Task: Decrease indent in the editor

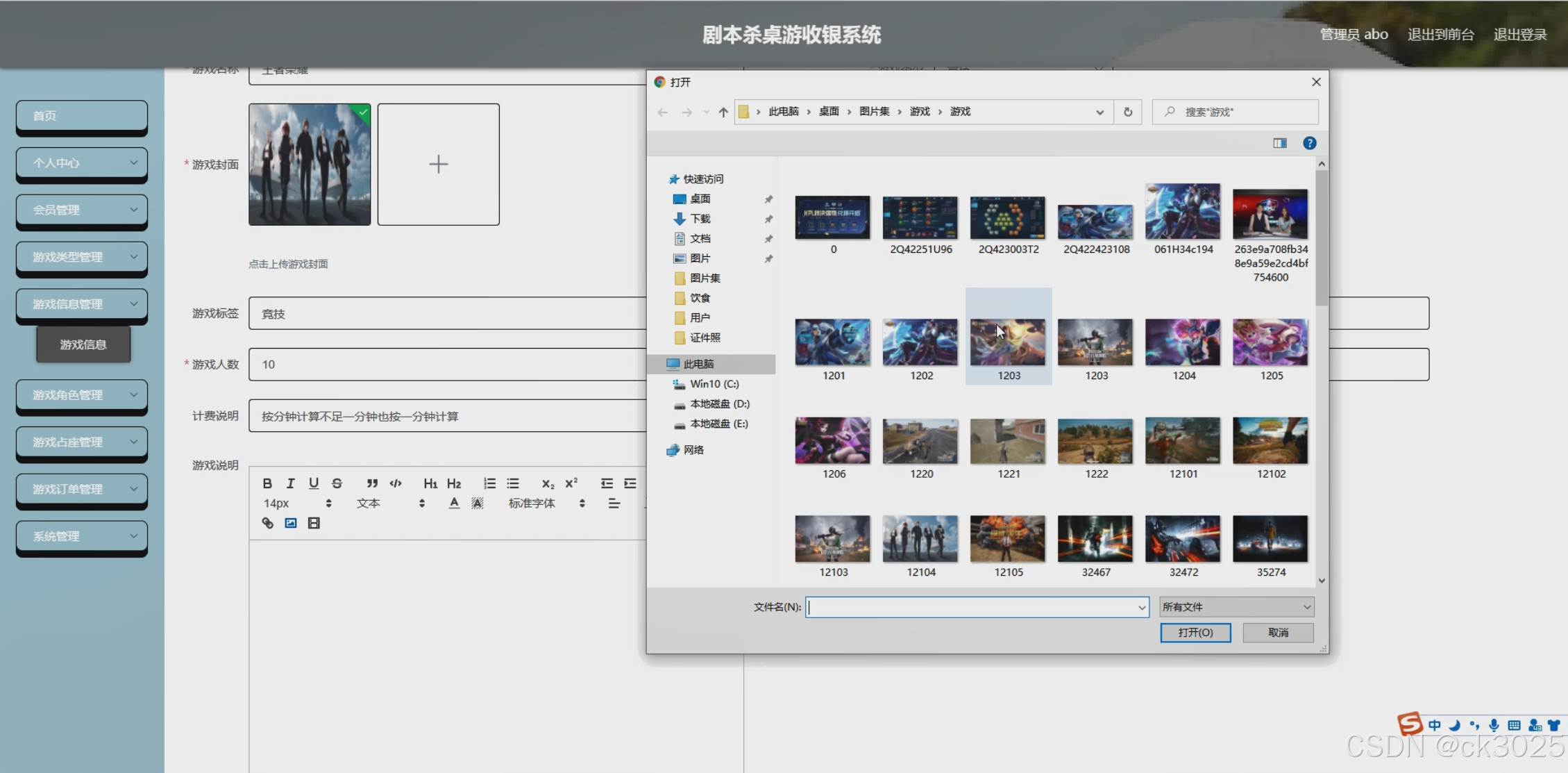Action: click(607, 483)
